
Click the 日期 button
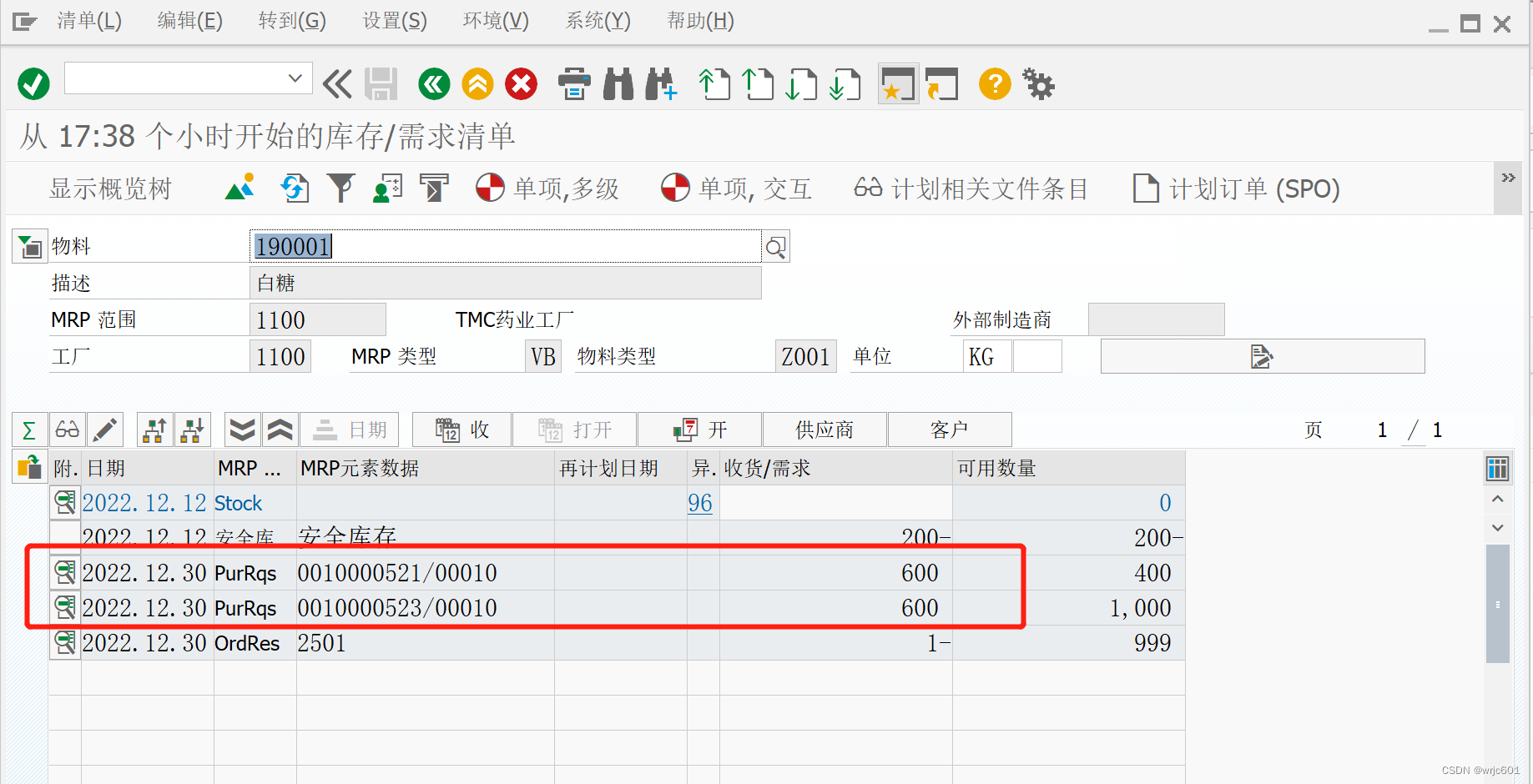350,430
